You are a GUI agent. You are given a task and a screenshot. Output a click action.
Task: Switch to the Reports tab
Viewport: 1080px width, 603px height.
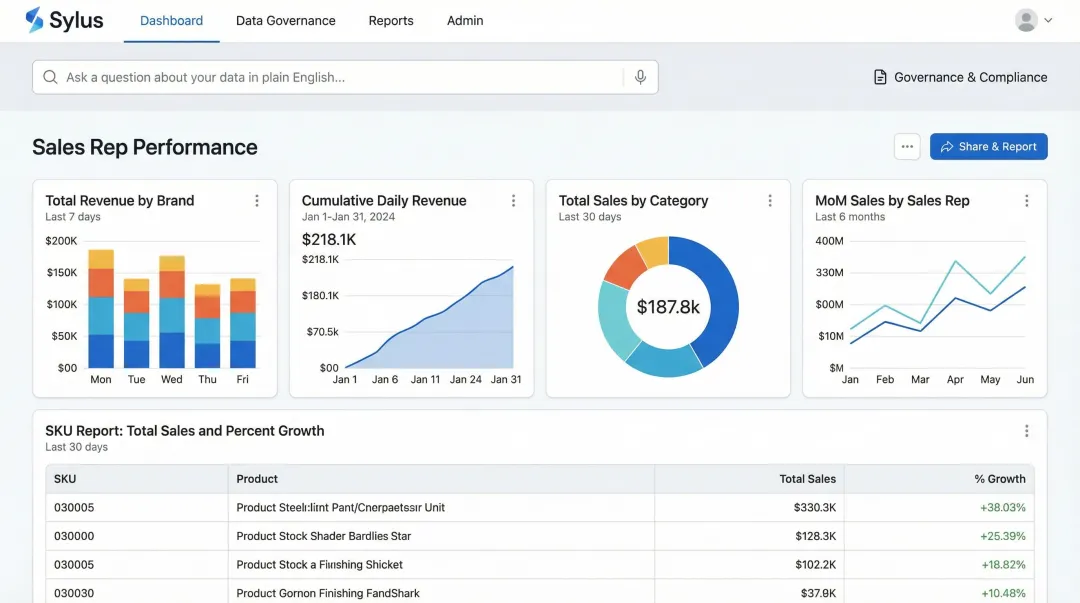click(391, 20)
